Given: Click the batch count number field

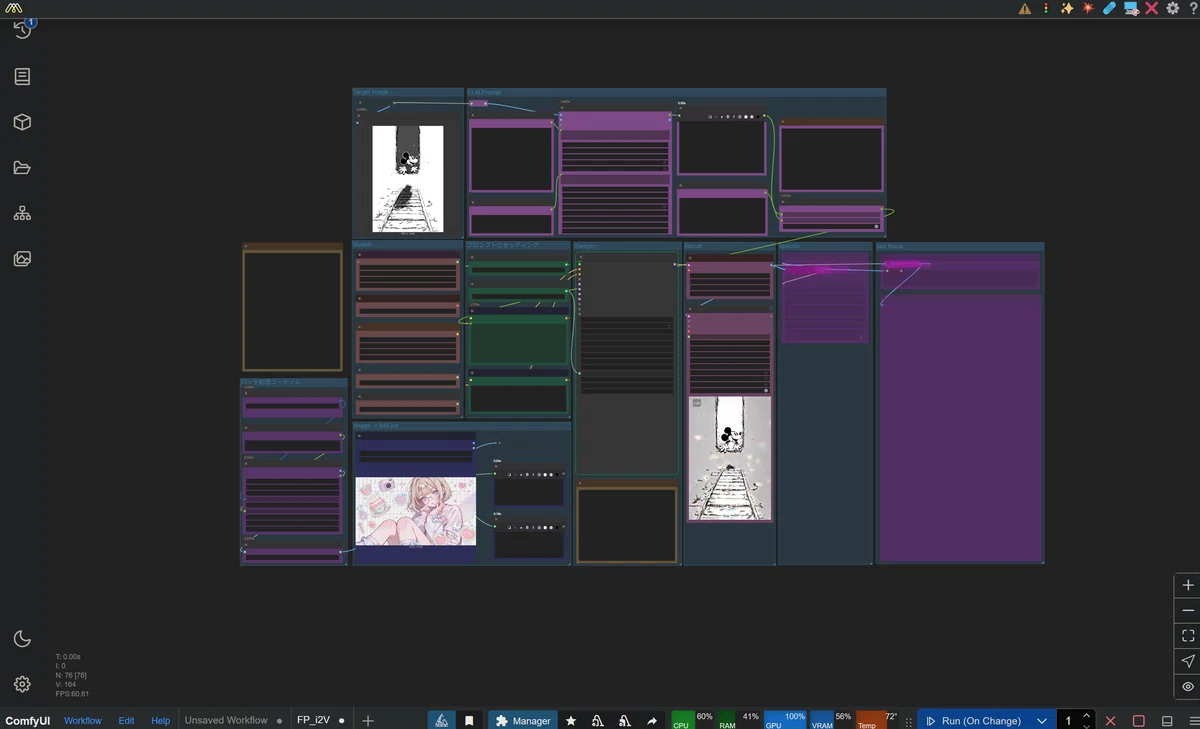Looking at the screenshot, I should [x=1068, y=721].
